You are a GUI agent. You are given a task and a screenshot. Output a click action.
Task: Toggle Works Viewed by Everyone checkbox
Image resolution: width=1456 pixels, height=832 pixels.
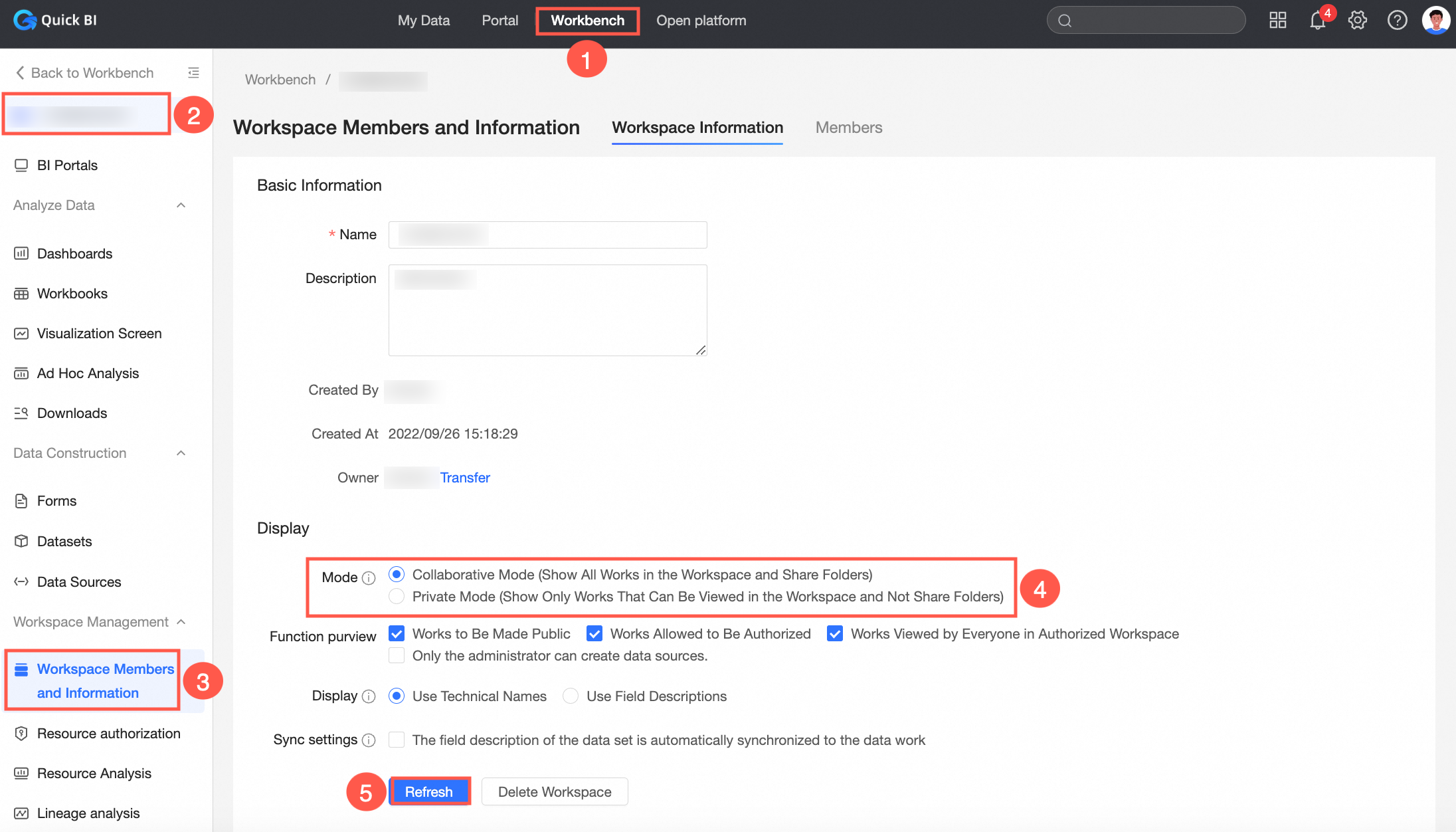[835, 633]
